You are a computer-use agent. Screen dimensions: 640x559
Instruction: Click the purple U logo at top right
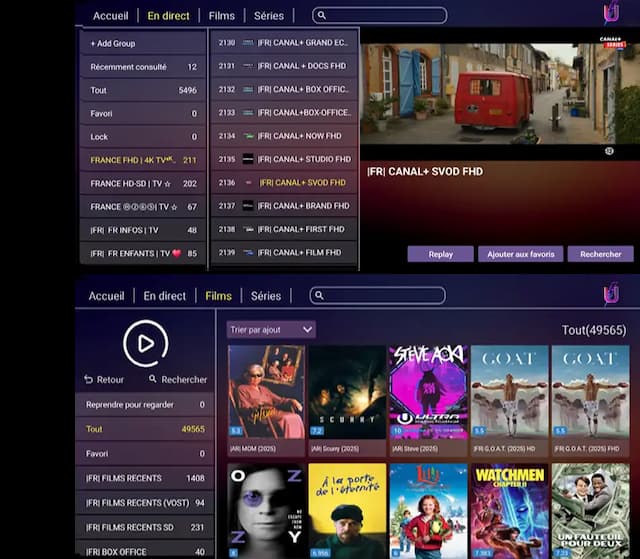(x=610, y=13)
